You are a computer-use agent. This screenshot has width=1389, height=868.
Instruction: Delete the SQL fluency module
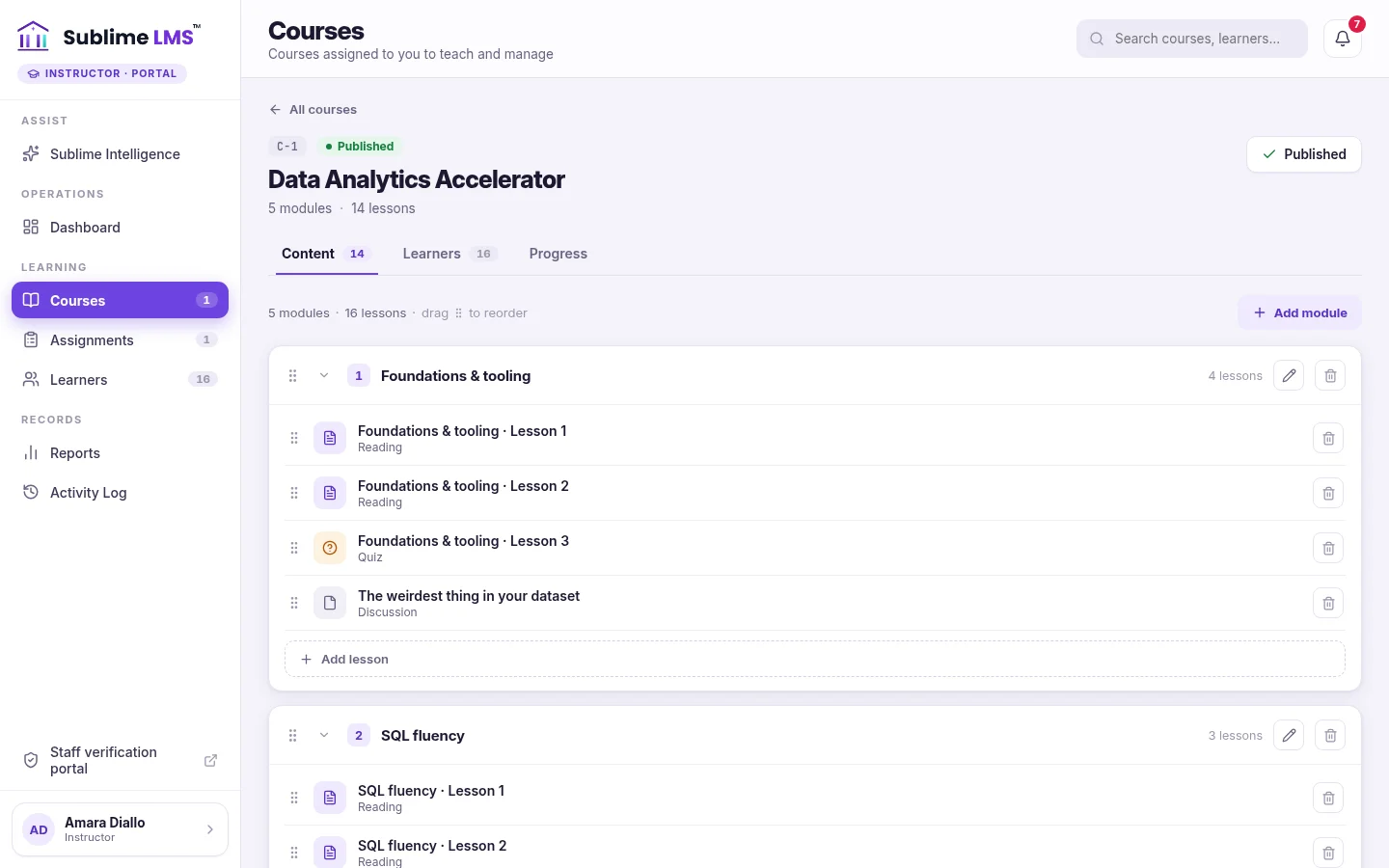point(1330,736)
